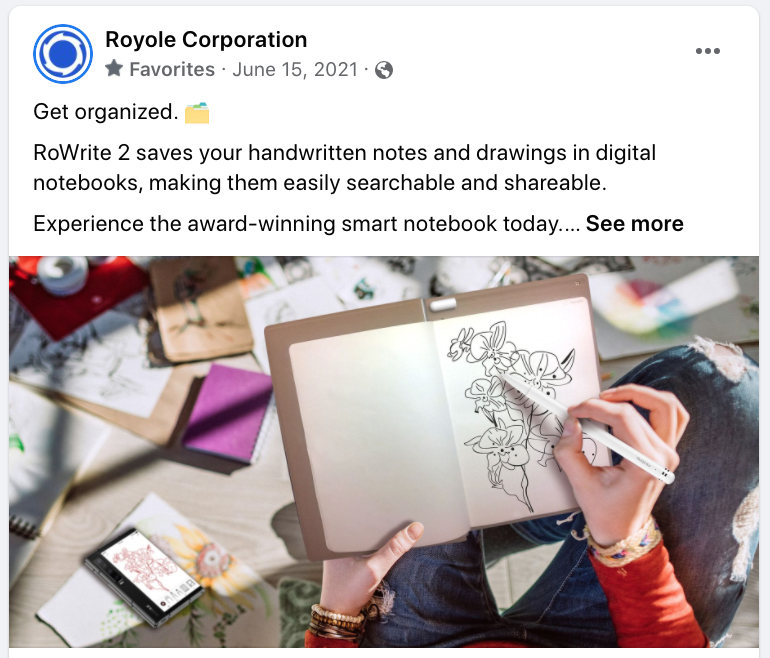Image resolution: width=770 pixels, height=658 pixels.
Task: Click the RoWrite 2 saves description paragraph
Action: pyautogui.click(x=344, y=167)
